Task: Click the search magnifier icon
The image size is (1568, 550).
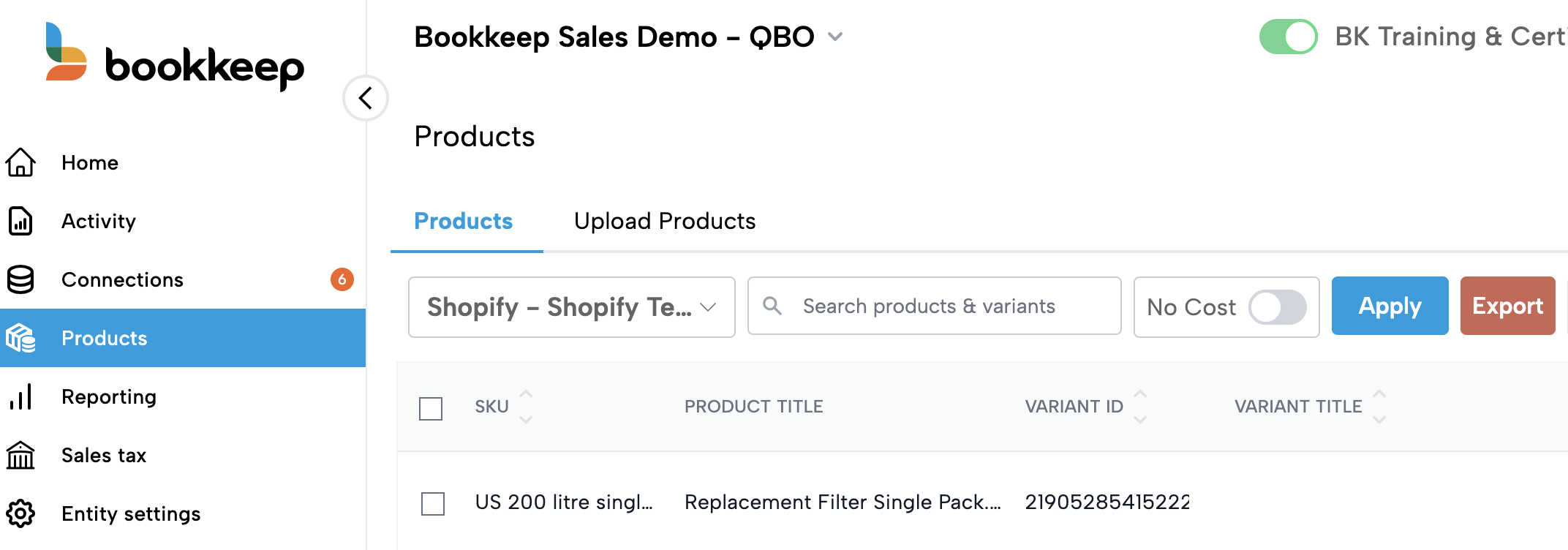Action: coord(772,306)
